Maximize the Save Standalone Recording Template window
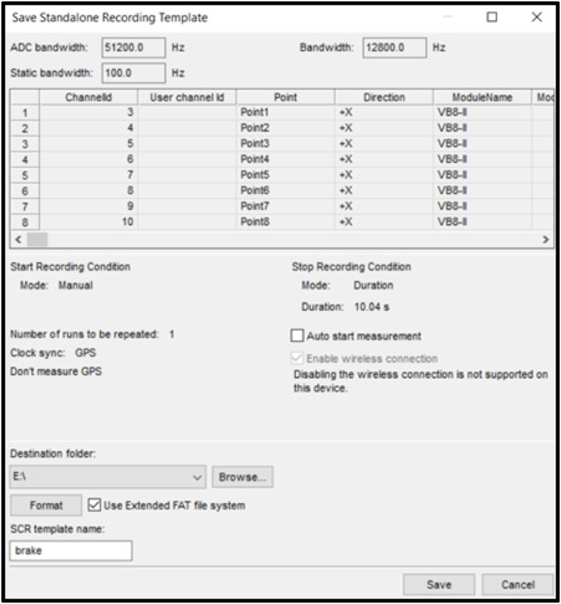 point(492,17)
